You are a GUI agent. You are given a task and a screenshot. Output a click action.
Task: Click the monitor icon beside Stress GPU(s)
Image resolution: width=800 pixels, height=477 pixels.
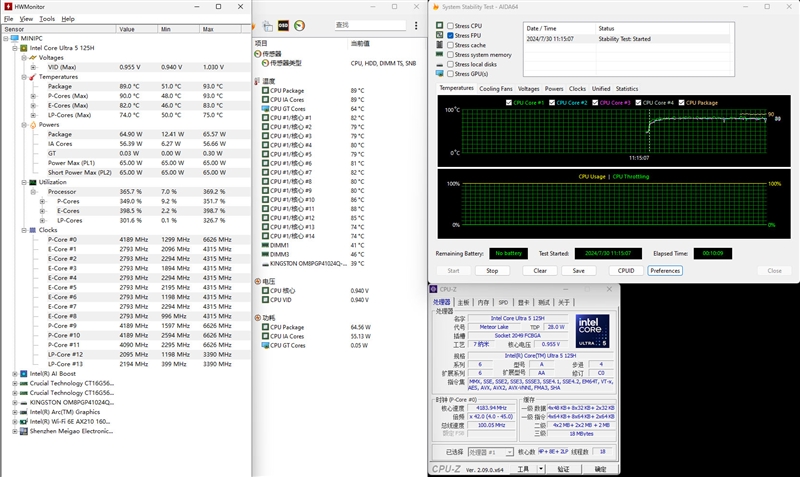(x=439, y=73)
